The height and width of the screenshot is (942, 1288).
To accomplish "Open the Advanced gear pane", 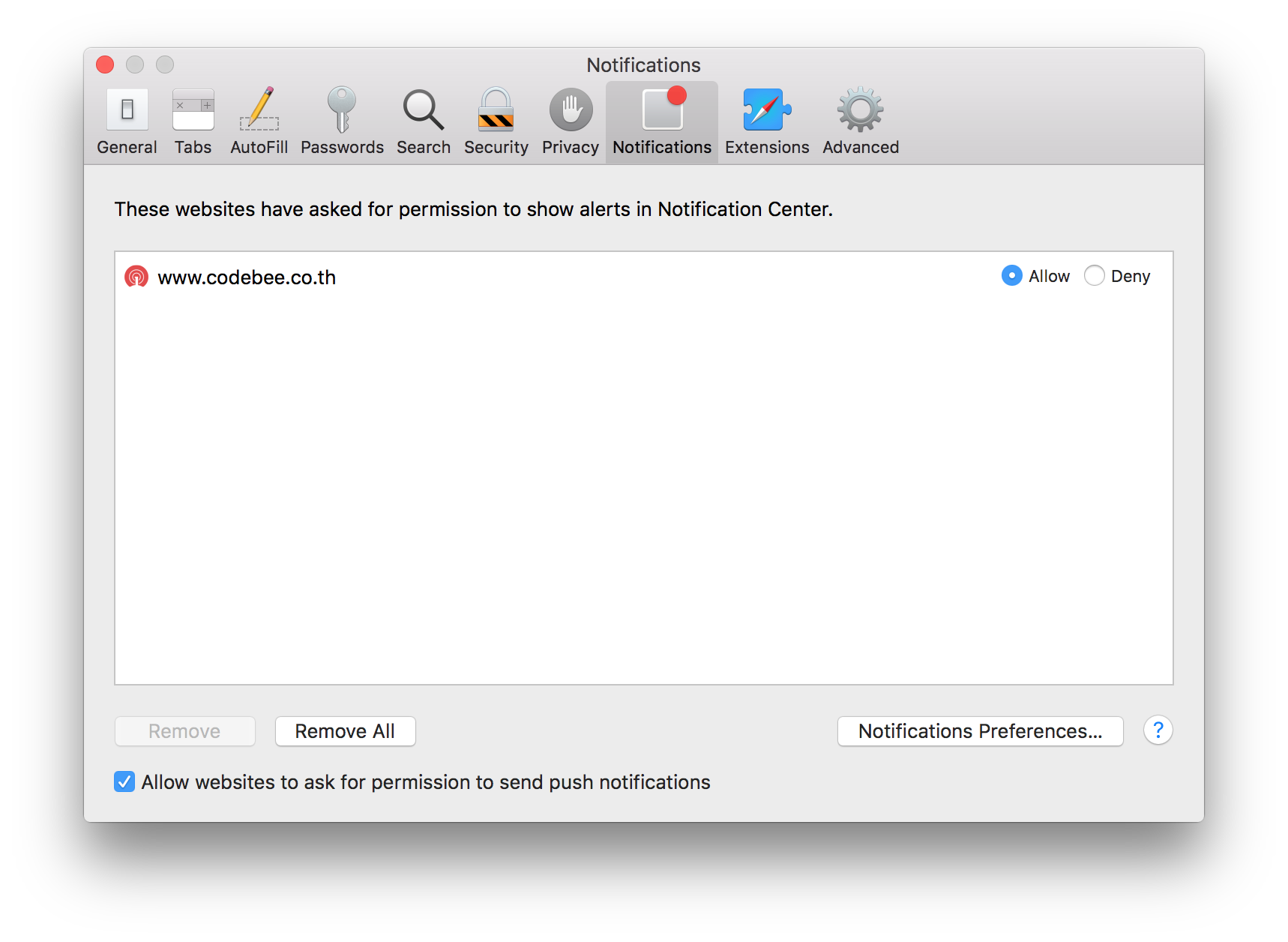I will (861, 121).
